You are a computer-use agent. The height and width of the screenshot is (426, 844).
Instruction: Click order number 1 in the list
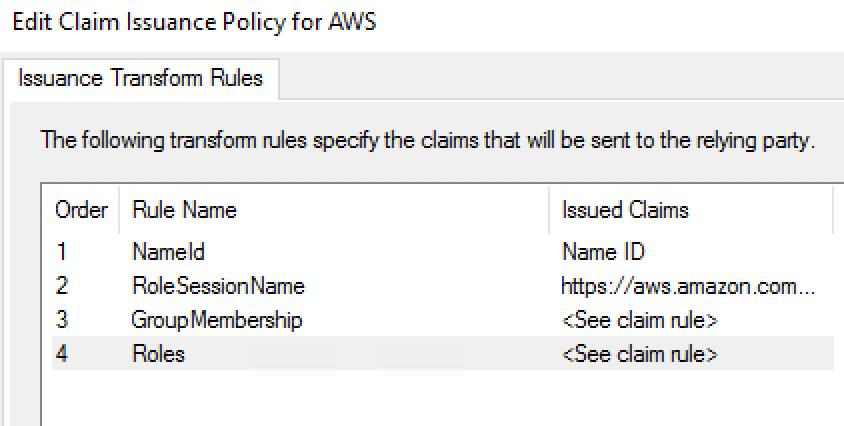[x=62, y=252]
